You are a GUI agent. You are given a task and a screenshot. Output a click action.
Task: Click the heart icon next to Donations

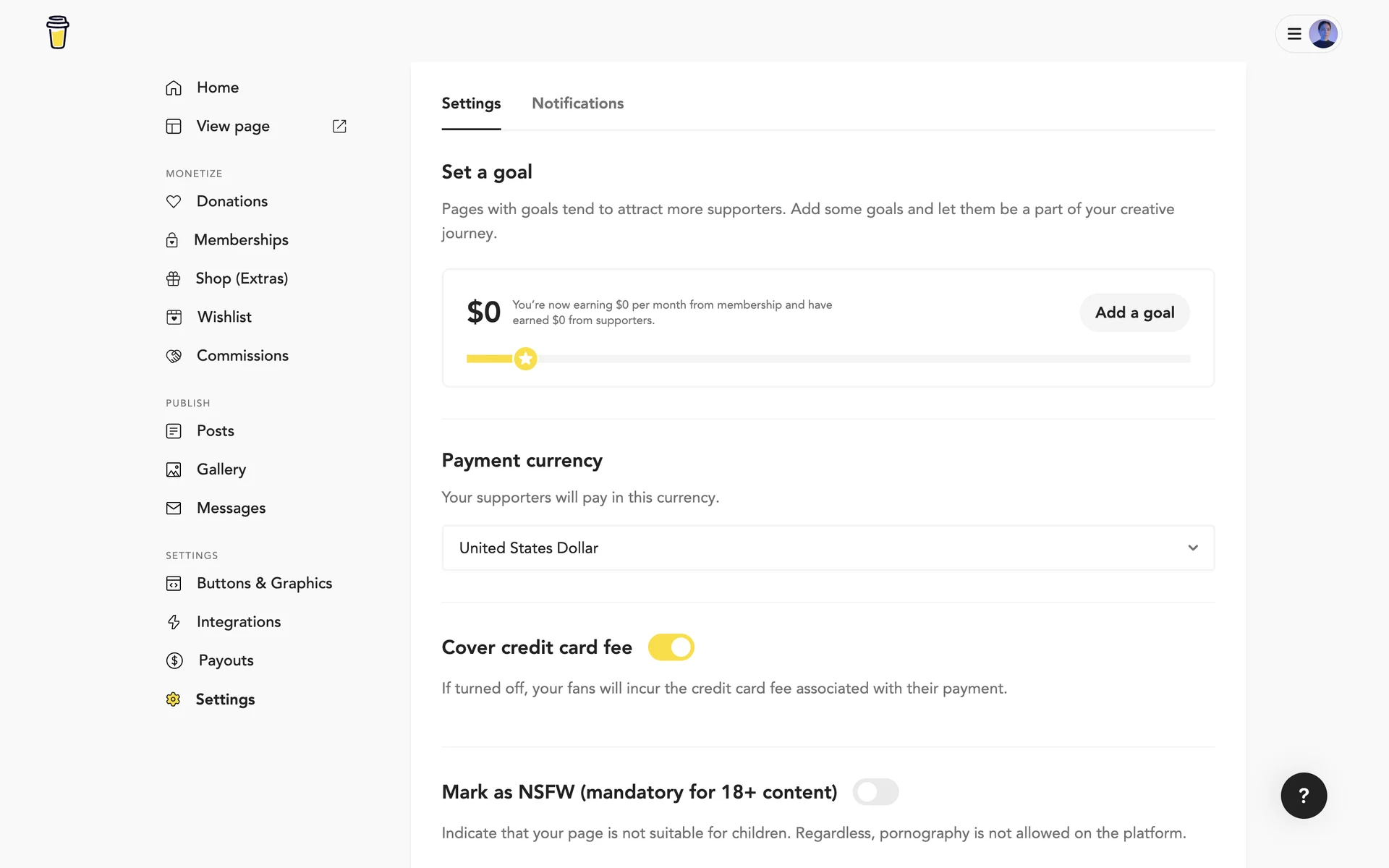click(x=174, y=202)
